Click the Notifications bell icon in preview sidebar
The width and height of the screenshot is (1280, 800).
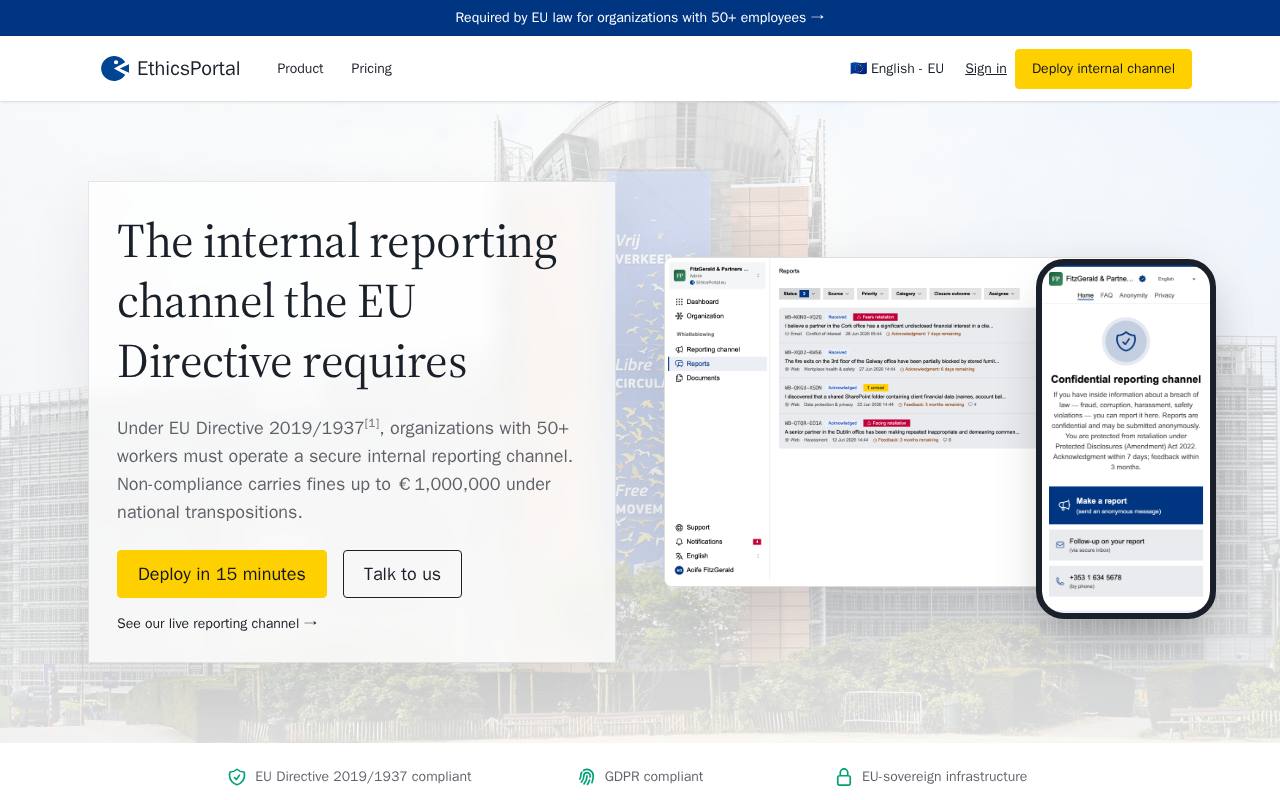[x=679, y=541]
